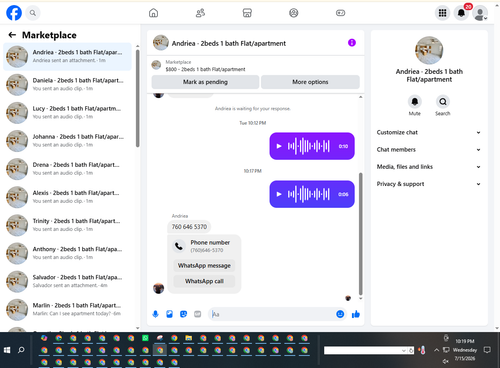Click header listing thumbnail beside Andriea title
500x368 pixels.
(x=161, y=43)
